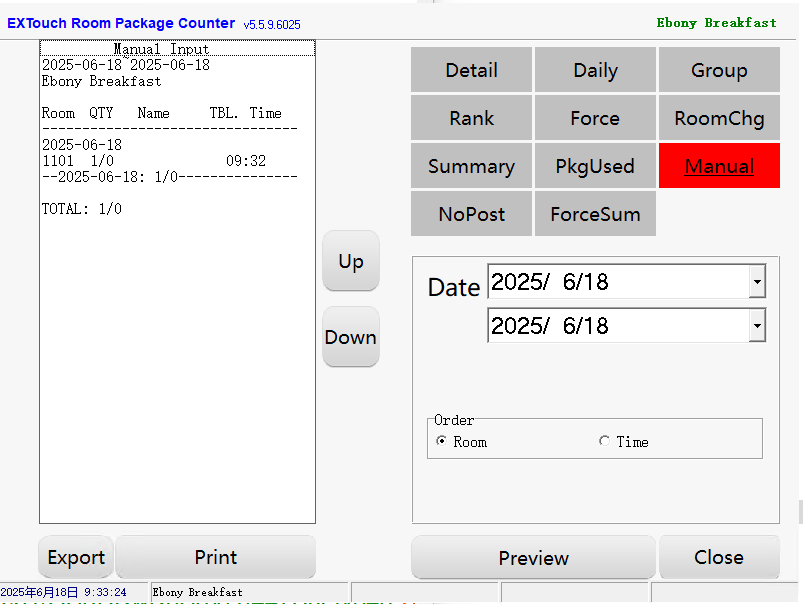This screenshot has width=803, height=604.
Task: Show the Rank report
Action: coord(471,118)
